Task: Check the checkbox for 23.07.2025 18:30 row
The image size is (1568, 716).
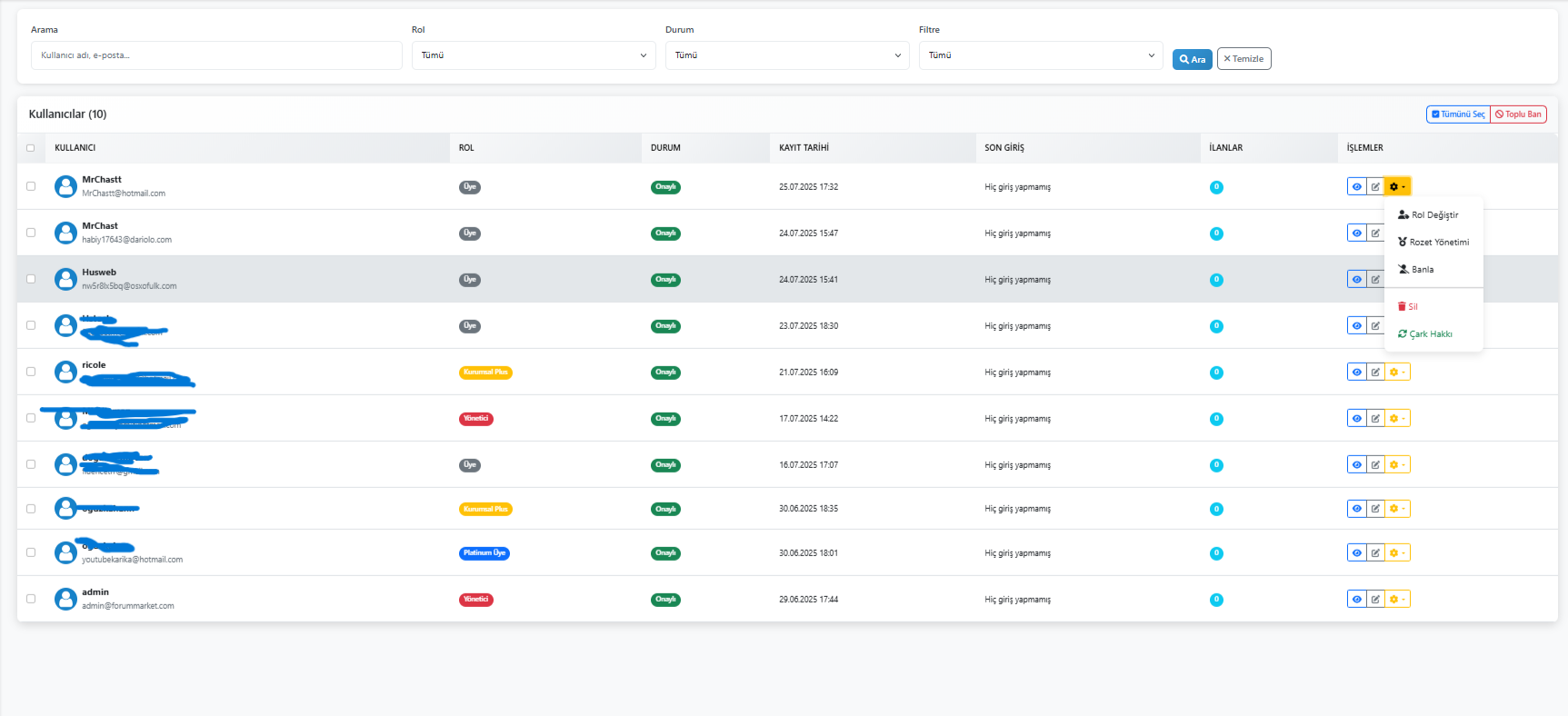Action: pyautogui.click(x=31, y=325)
